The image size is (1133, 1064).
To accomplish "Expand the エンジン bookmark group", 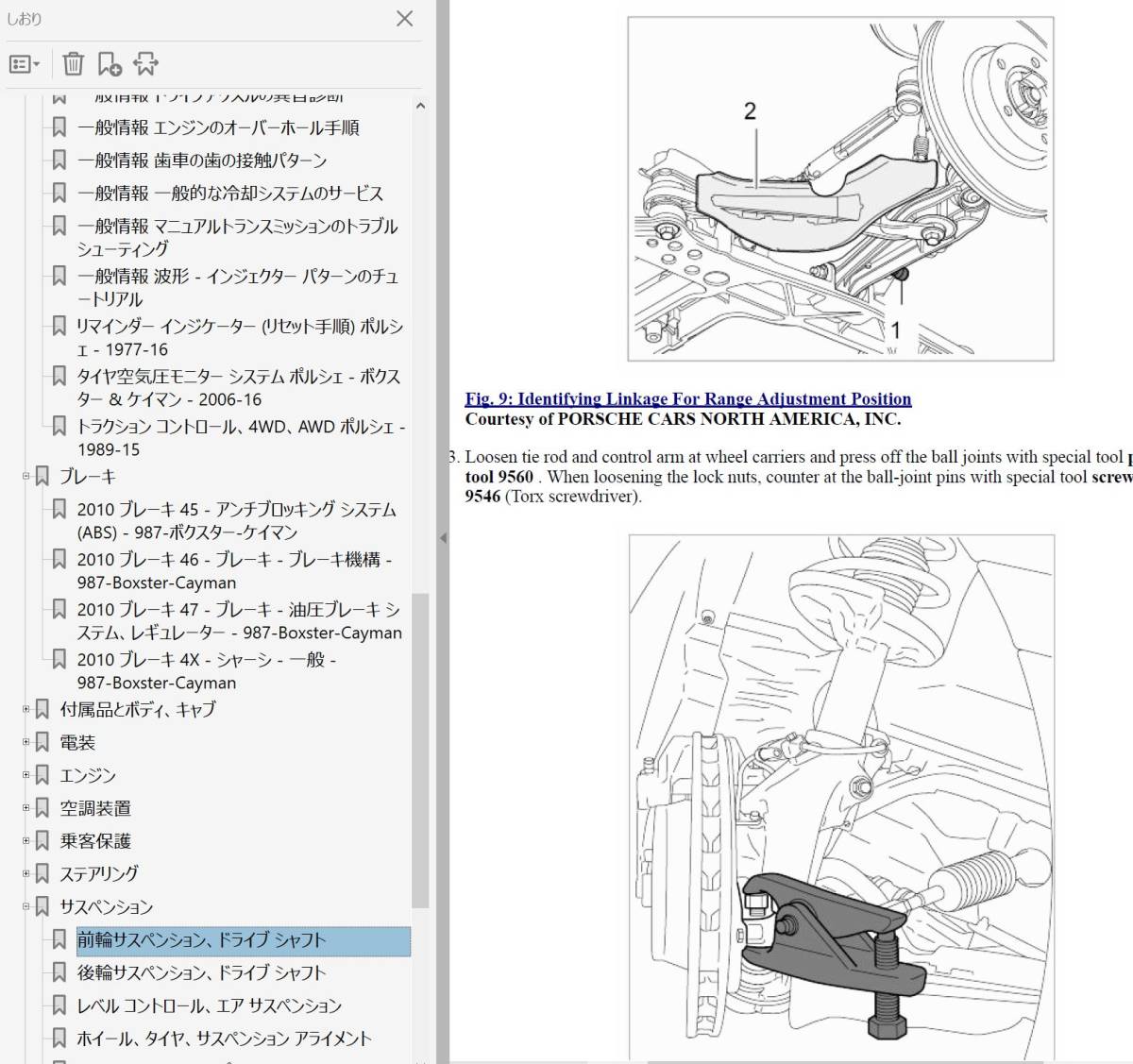I will click(26, 775).
